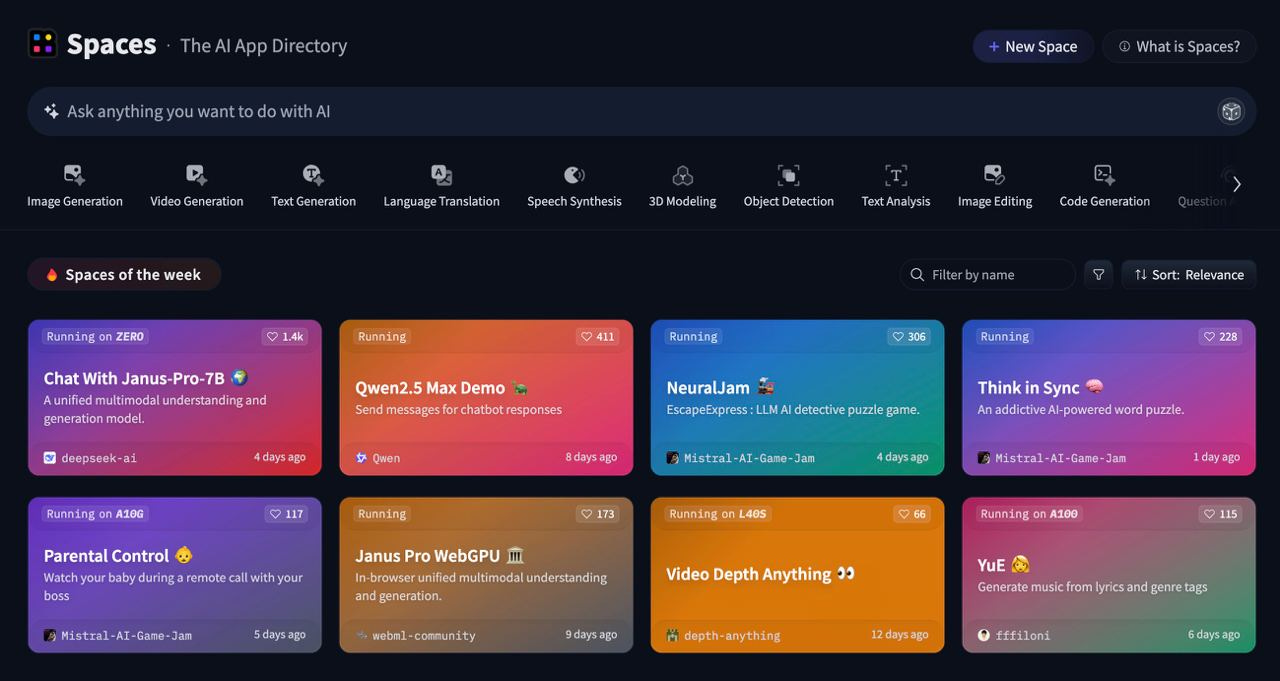Click the Filter by name field
Screen dimensions: 1280x681
988,274
